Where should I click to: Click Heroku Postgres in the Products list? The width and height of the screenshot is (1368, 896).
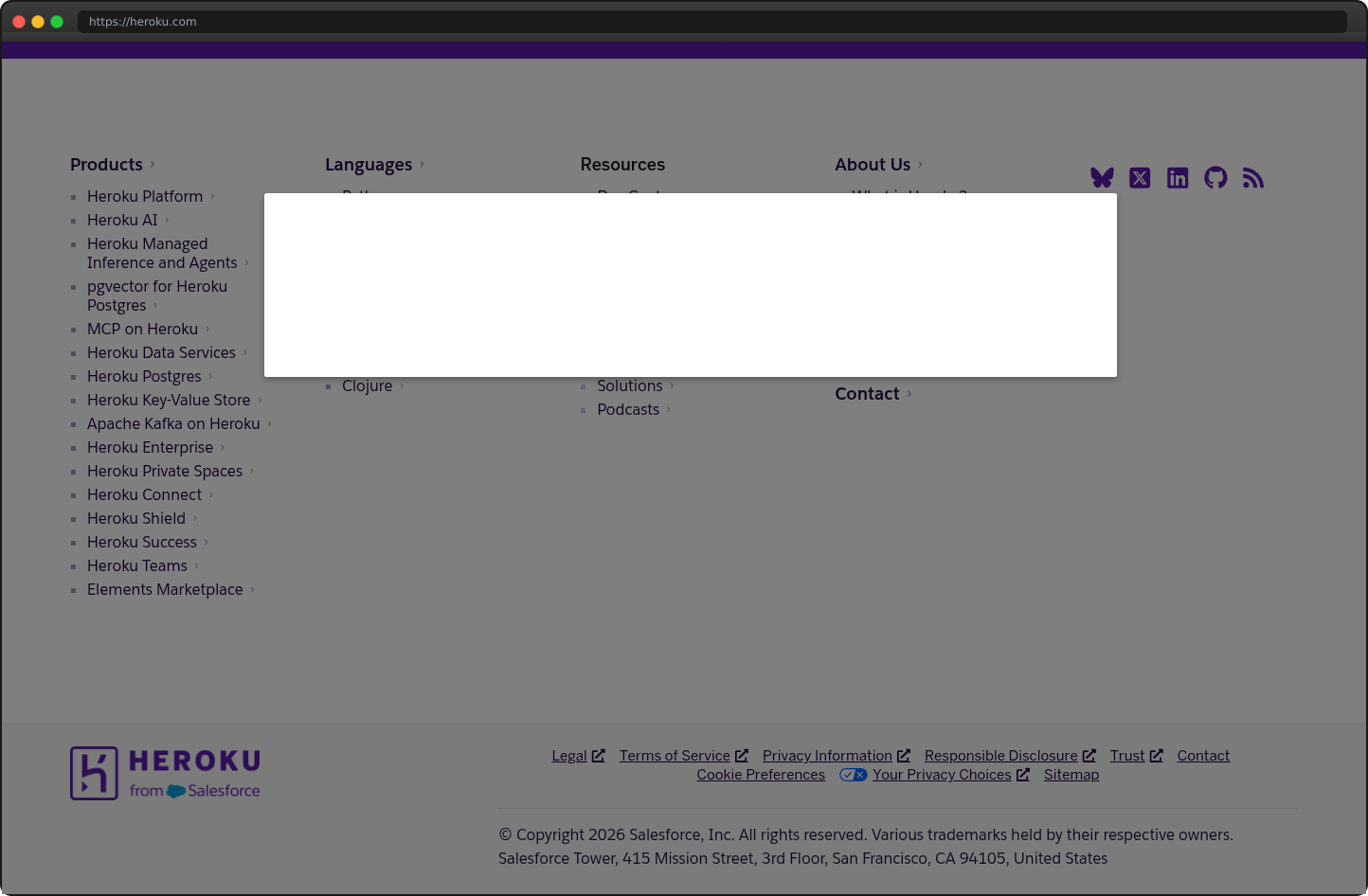[144, 376]
